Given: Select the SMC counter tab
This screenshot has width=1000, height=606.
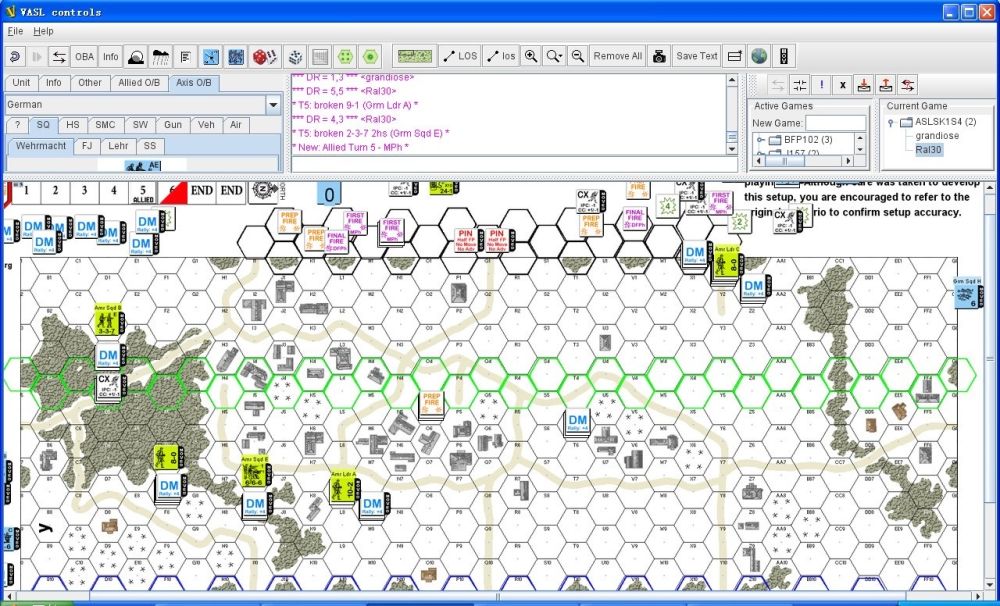Looking at the screenshot, I should (105, 125).
